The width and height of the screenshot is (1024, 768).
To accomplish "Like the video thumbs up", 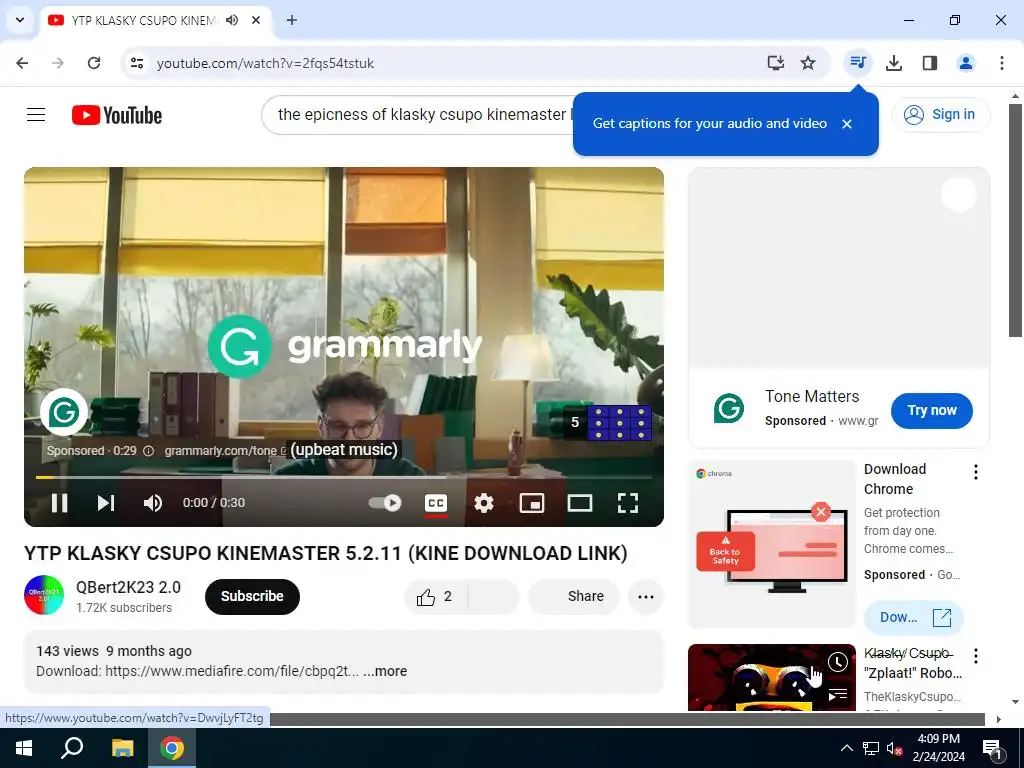I will point(436,596).
